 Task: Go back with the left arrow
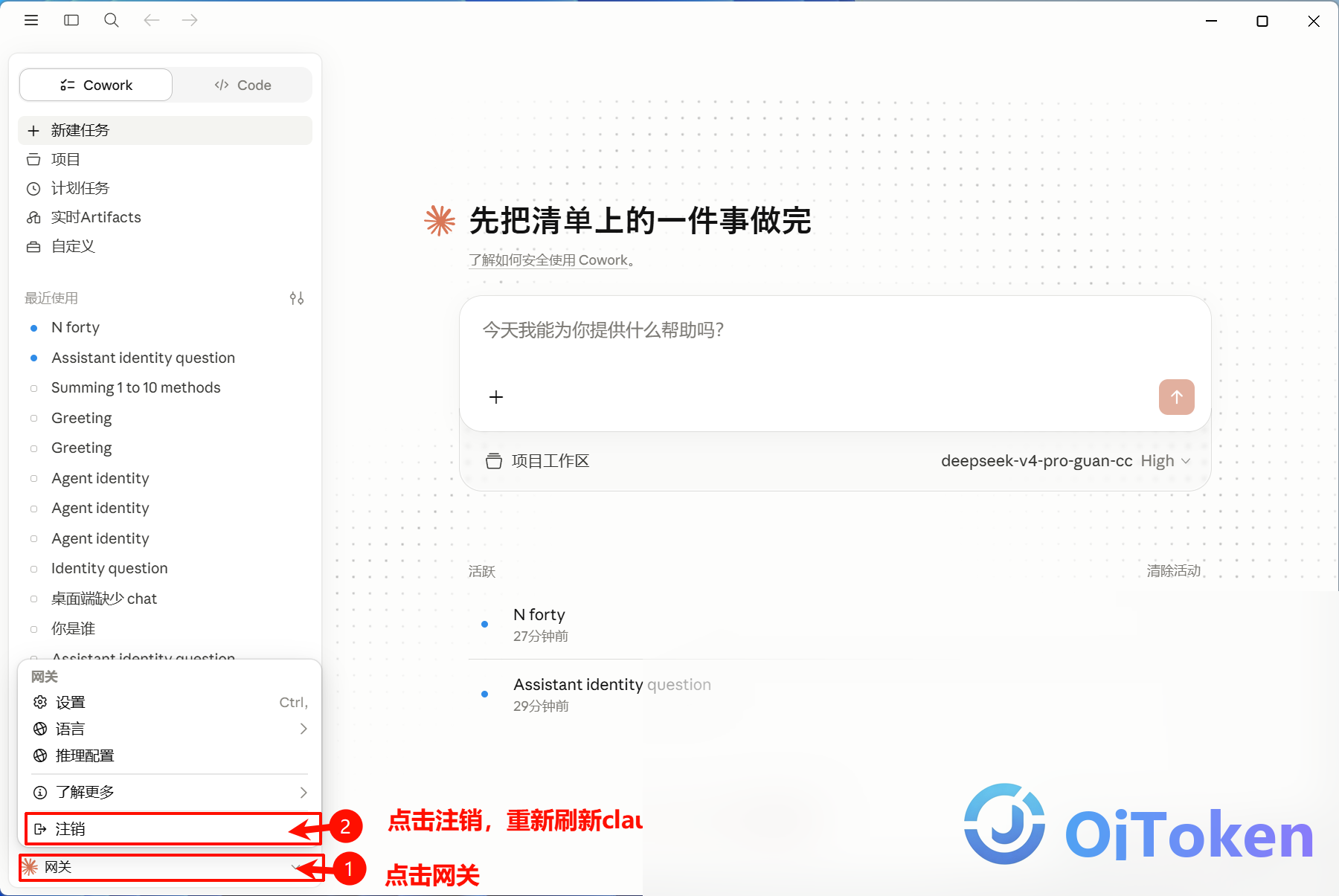tap(152, 20)
